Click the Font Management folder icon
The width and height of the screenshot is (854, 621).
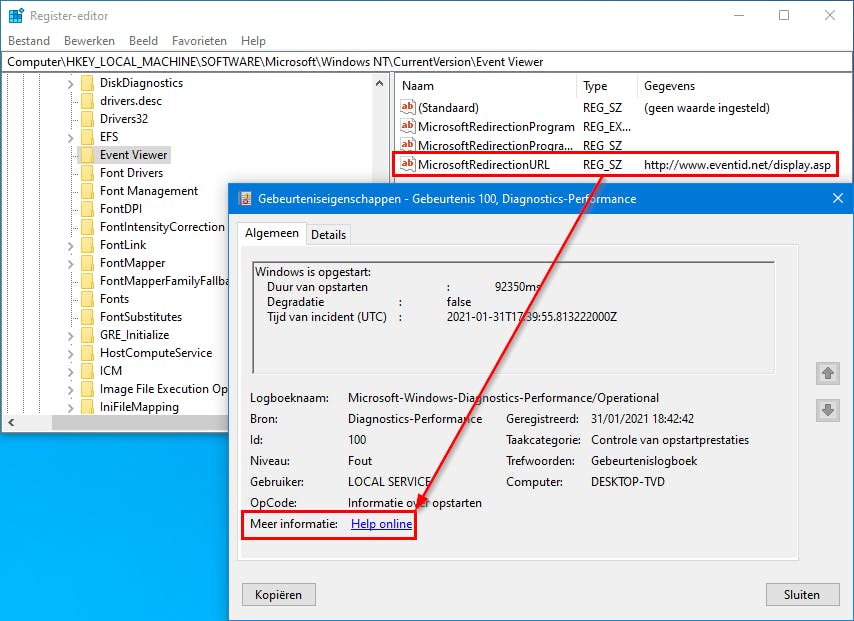coord(87,191)
